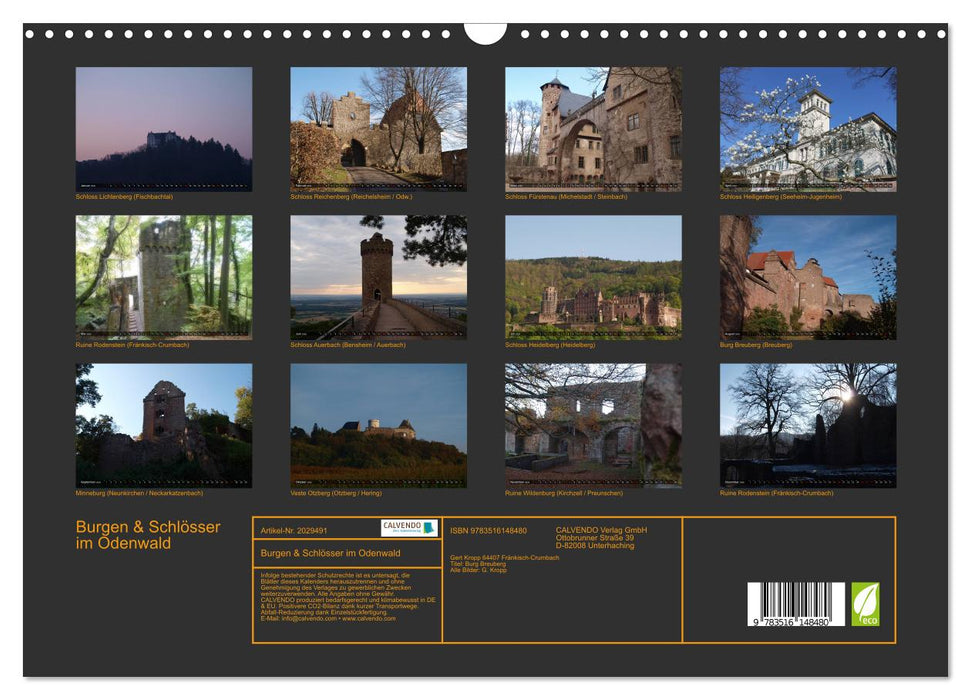The height and width of the screenshot is (700, 971).
Task: Open the Schloss Fürstenau thumbnail
Action: click(593, 129)
